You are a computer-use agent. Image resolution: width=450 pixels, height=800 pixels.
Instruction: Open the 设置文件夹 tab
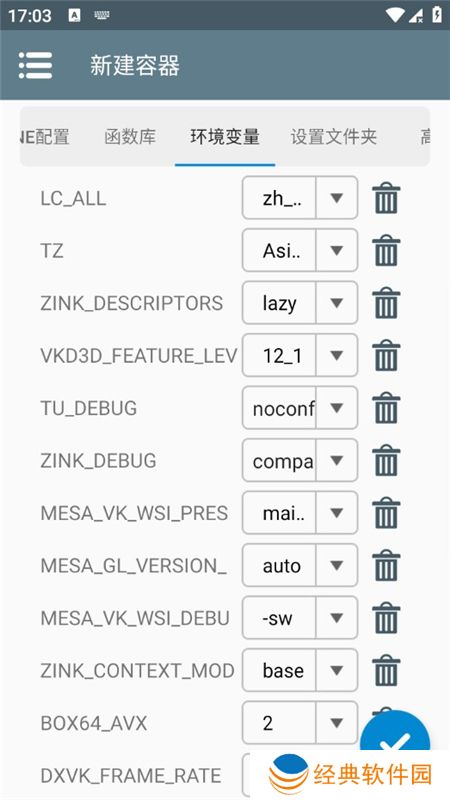click(x=334, y=137)
